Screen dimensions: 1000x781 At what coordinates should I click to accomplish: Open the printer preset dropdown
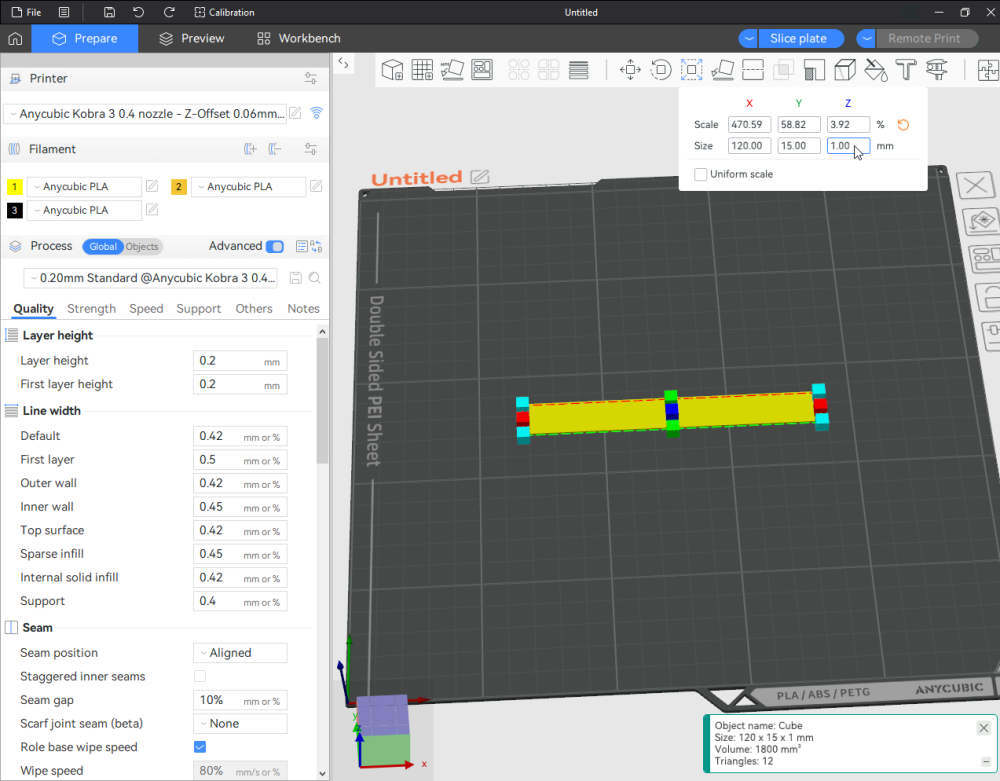point(145,113)
